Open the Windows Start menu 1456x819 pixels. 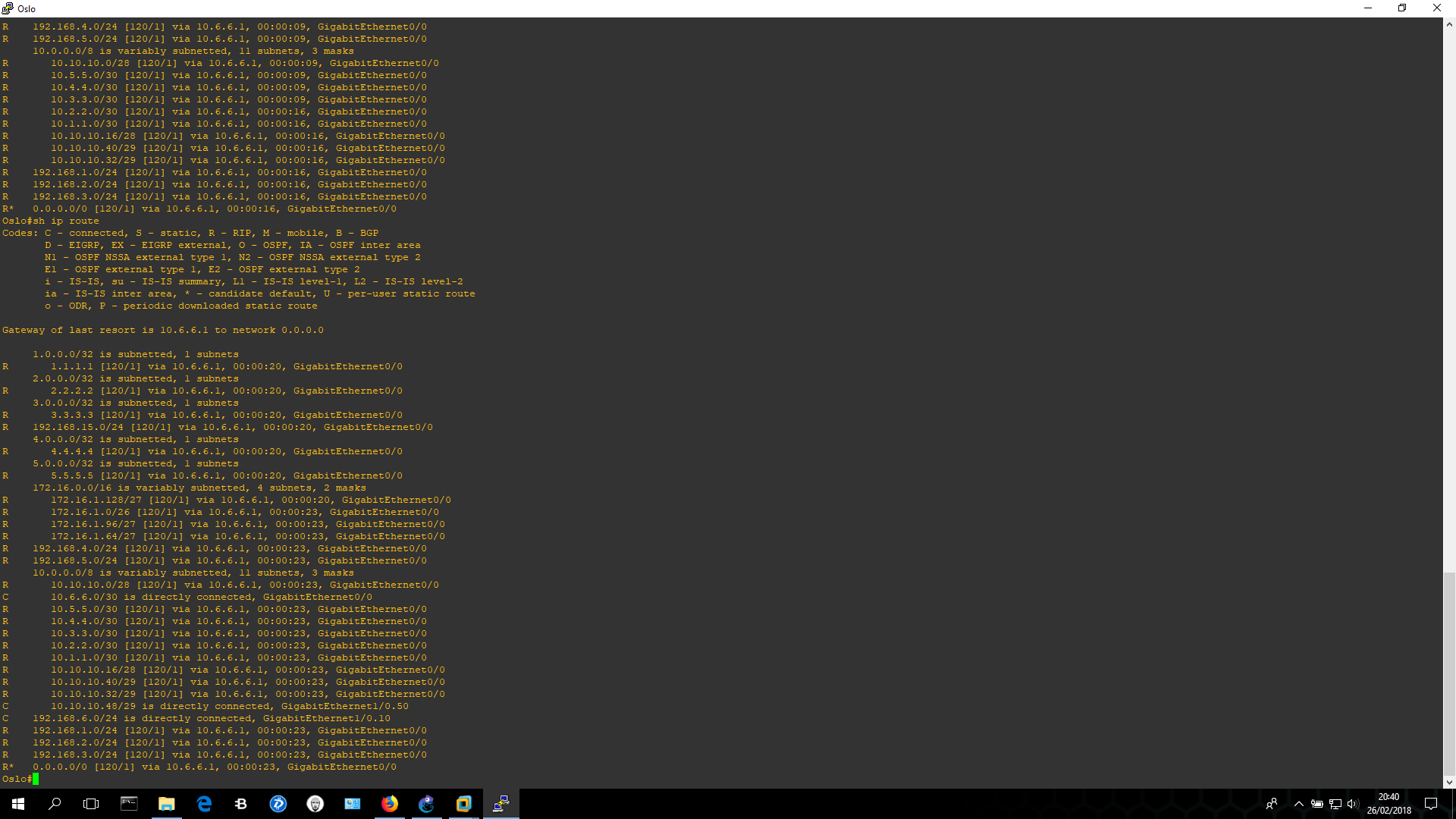[x=18, y=804]
